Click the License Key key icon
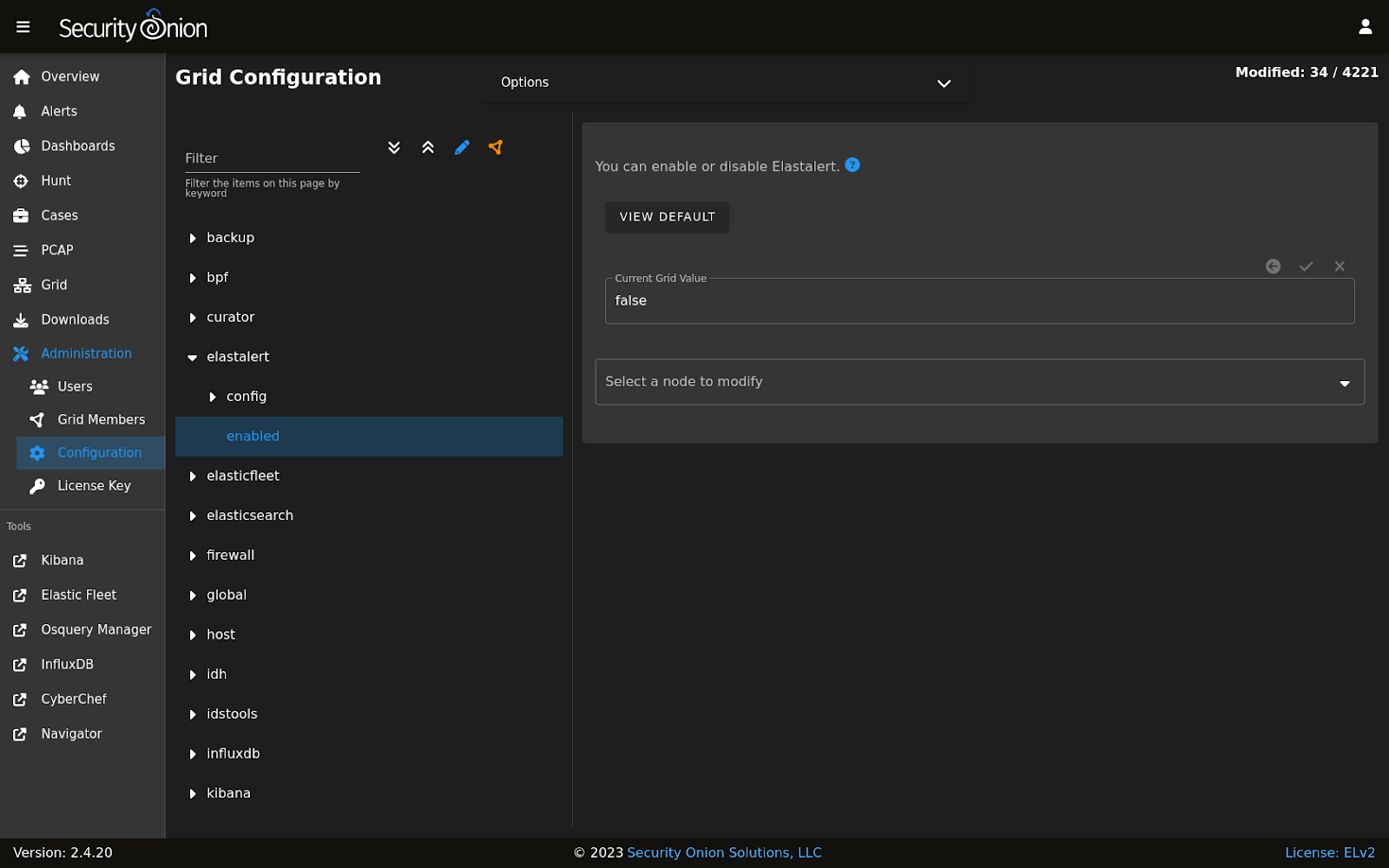 click(x=37, y=485)
